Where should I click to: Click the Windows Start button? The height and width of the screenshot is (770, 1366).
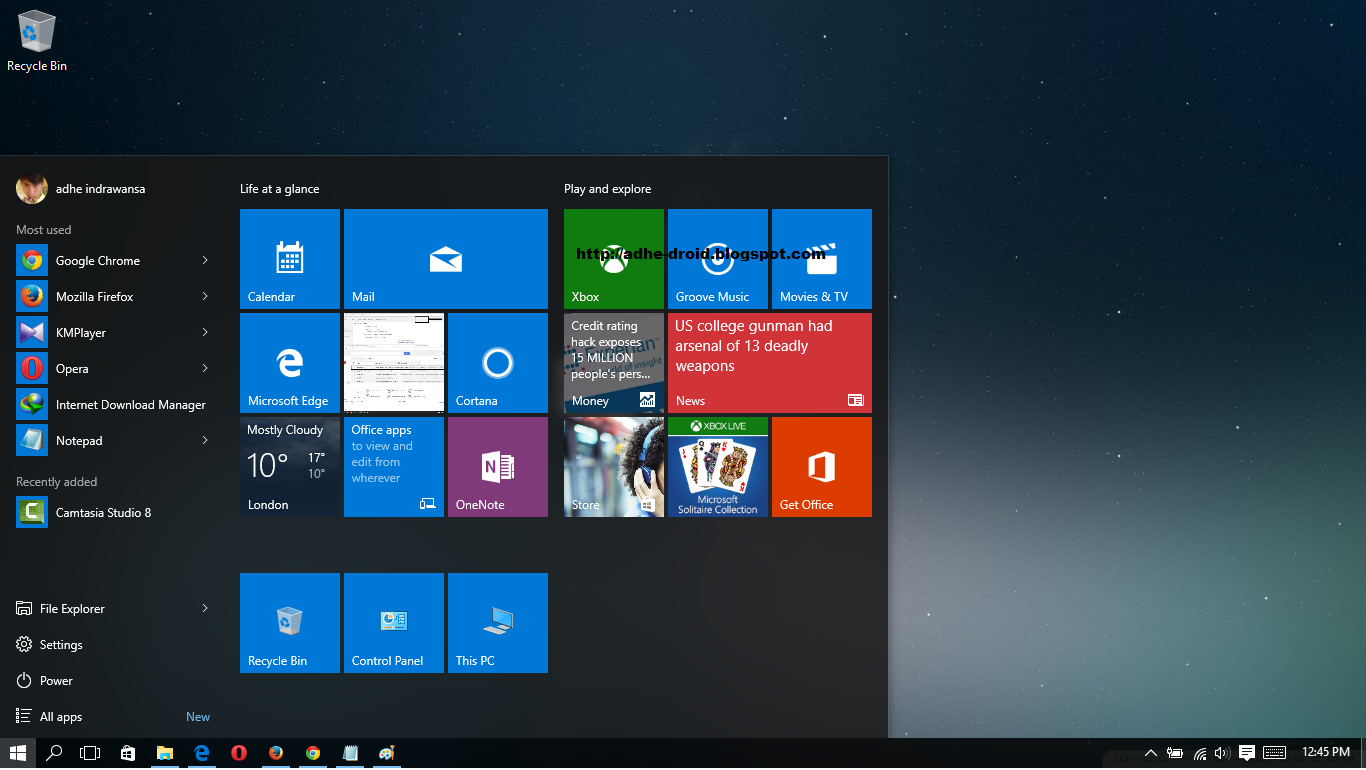tap(18, 753)
